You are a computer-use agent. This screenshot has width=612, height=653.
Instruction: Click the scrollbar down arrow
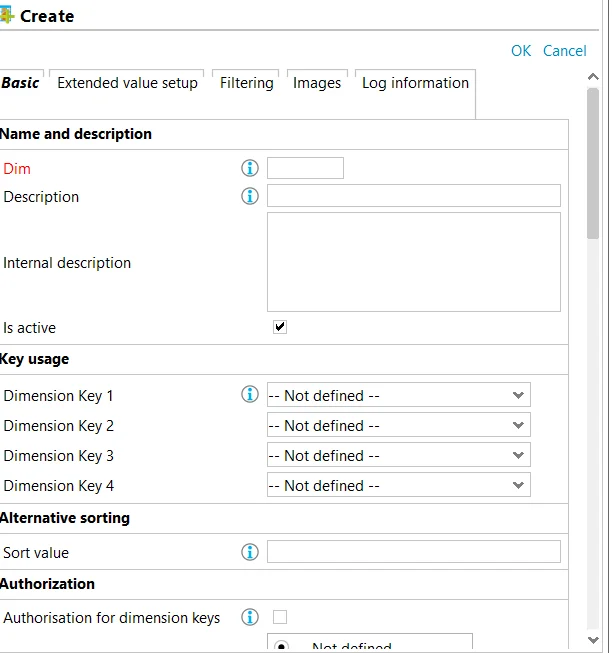click(x=593, y=640)
